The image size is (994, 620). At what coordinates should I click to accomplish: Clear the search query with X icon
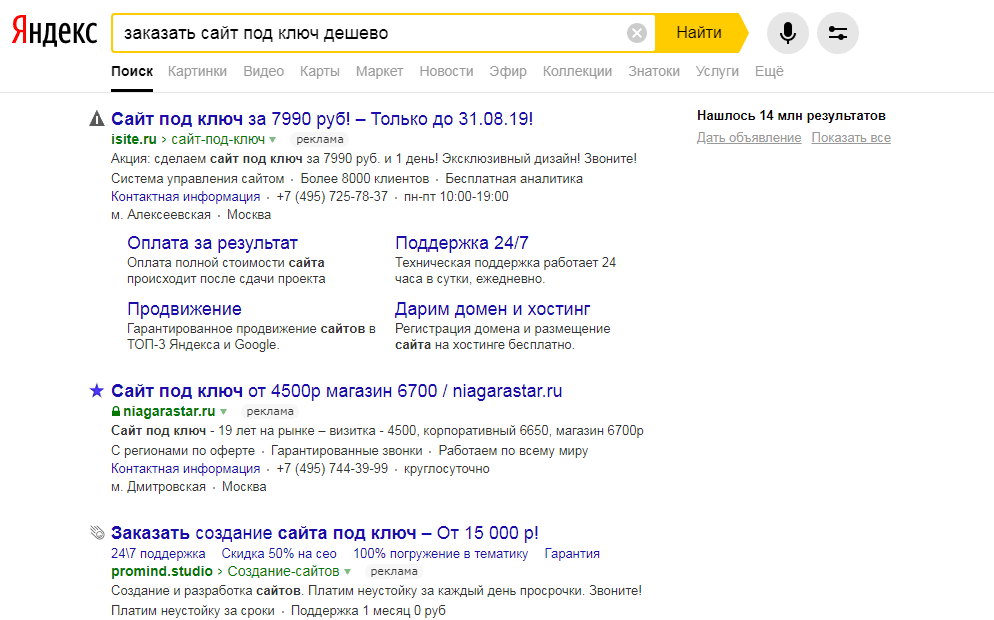pyautogui.click(x=636, y=33)
